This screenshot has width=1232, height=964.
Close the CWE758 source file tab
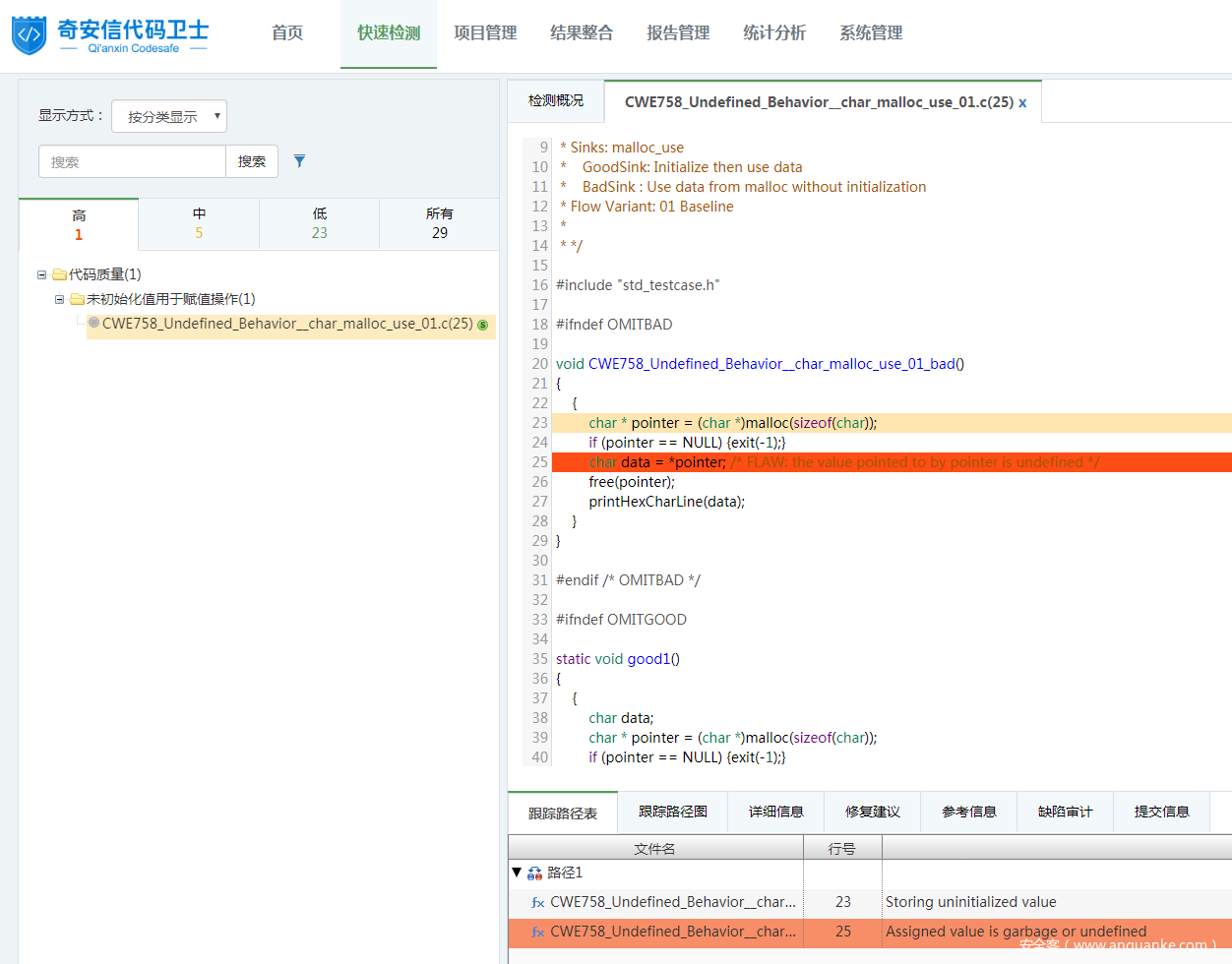[1022, 102]
